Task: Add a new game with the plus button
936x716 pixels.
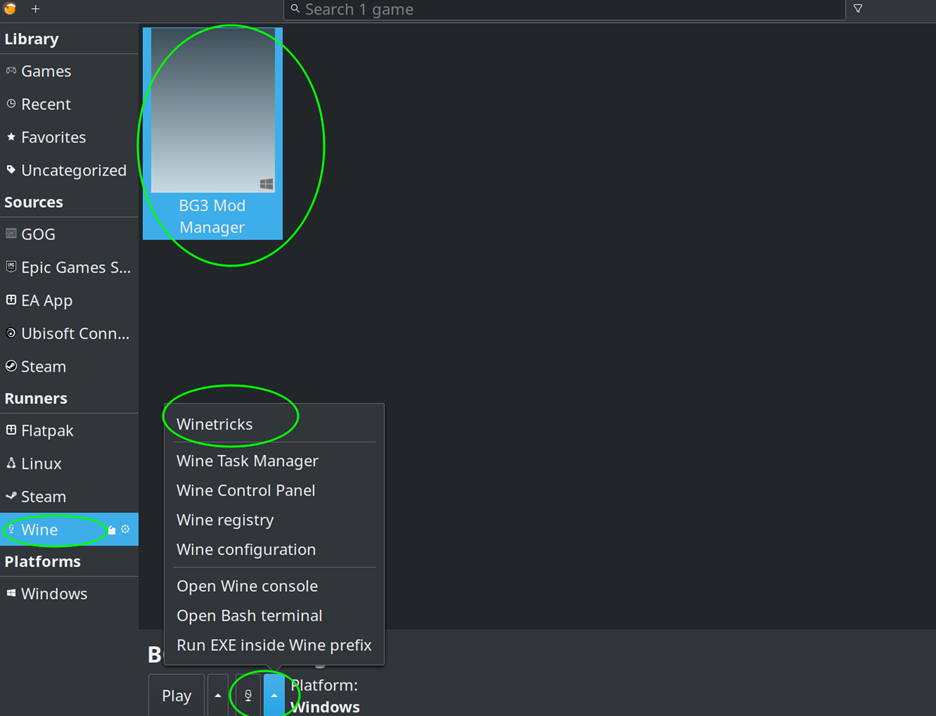Action: 35,9
